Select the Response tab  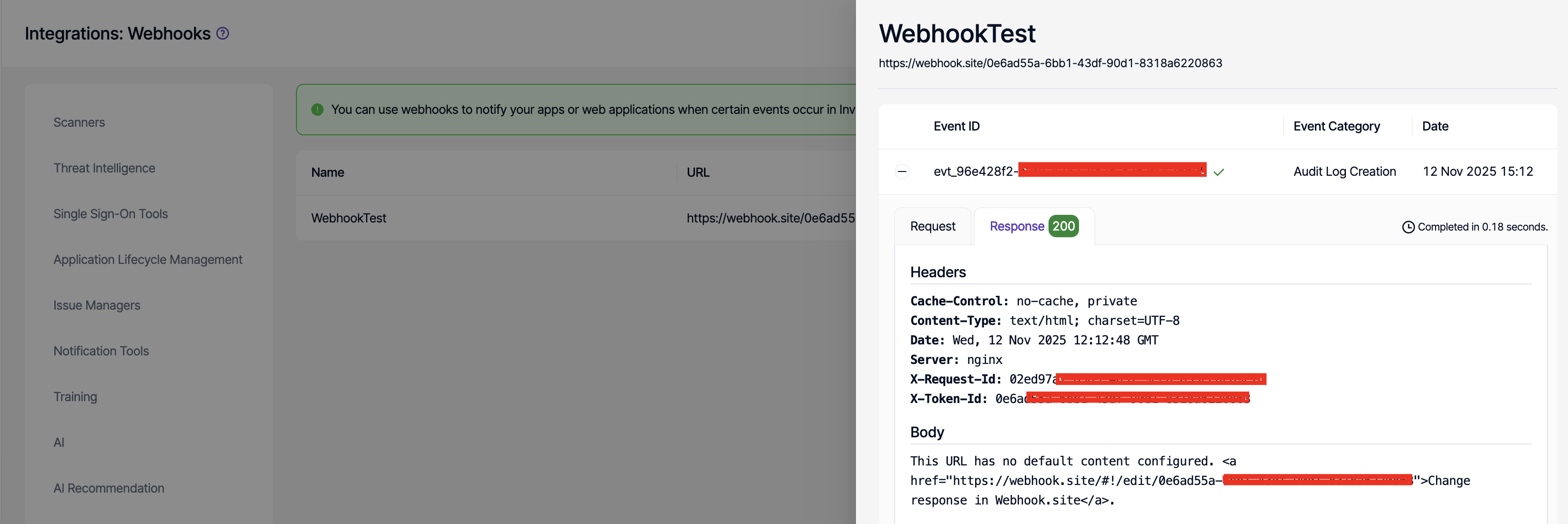1017,226
